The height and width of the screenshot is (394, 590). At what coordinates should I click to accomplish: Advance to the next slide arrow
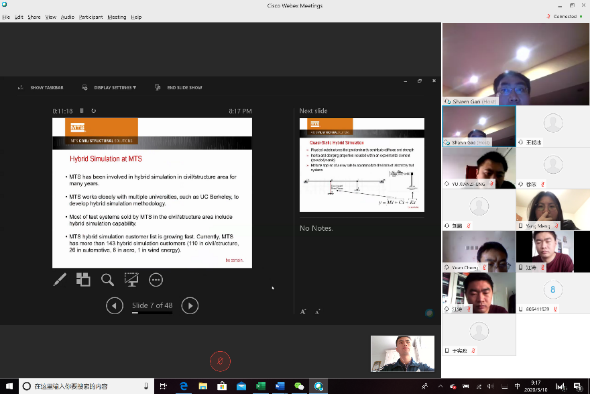click(190, 306)
